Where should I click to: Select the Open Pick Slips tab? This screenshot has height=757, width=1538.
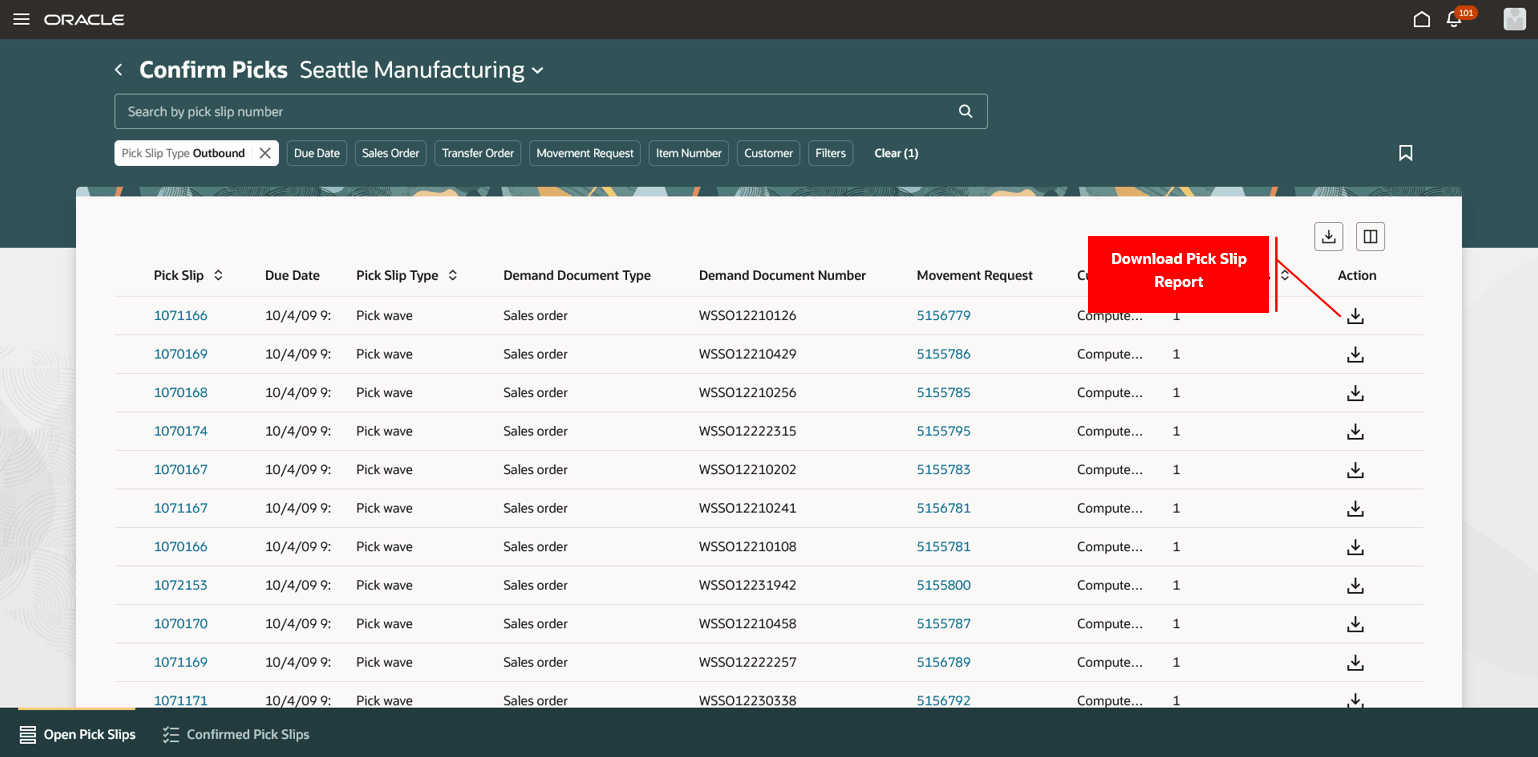(78, 734)
